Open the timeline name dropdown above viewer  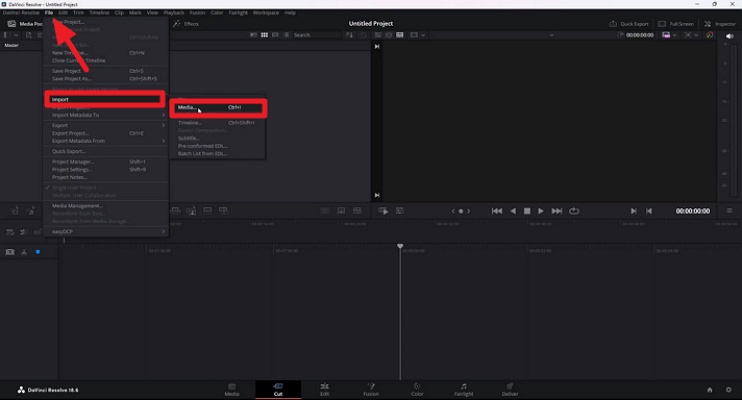pos(551,35)
